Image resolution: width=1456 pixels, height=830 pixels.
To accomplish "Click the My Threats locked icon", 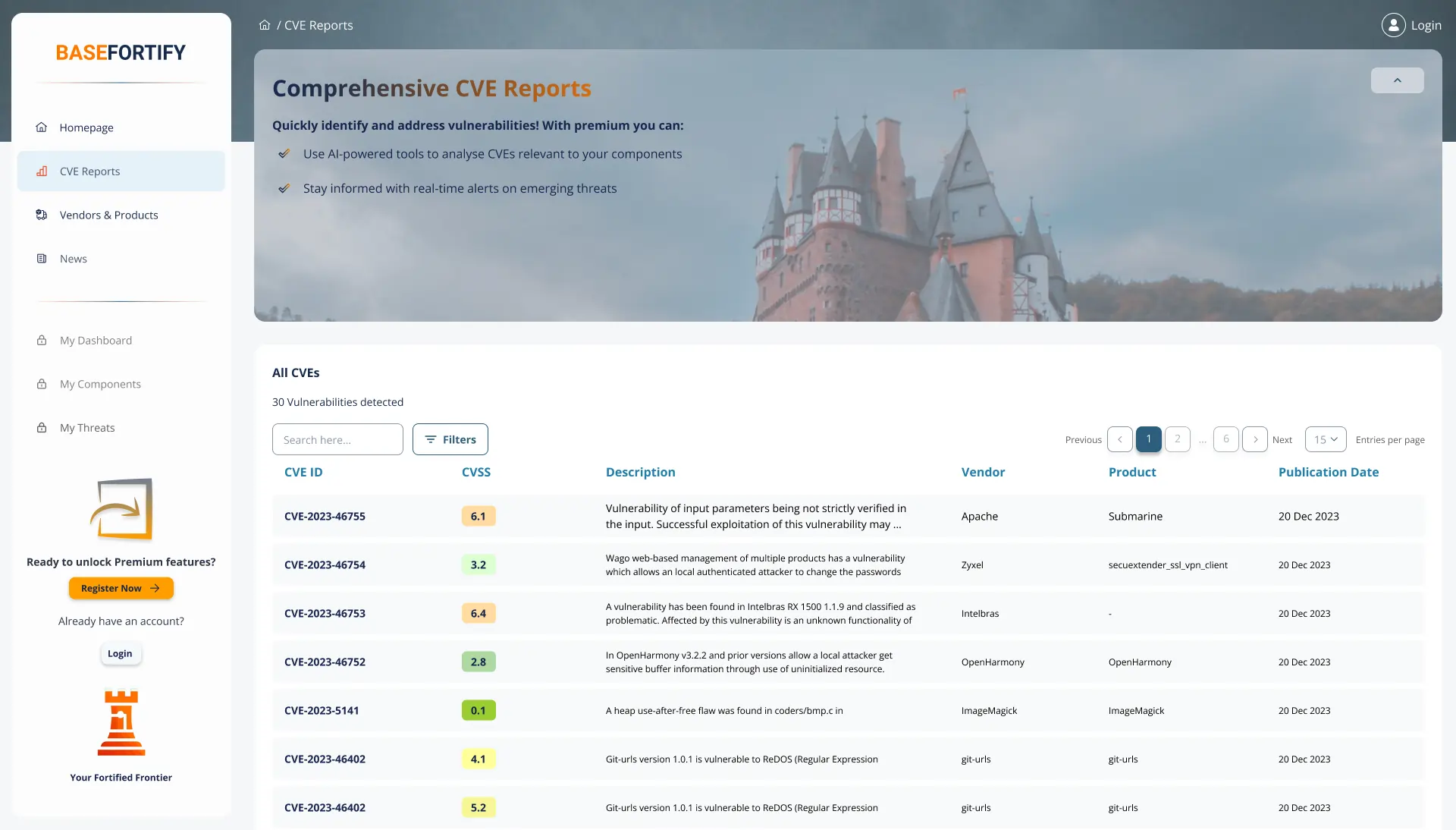I will [41, 428].
